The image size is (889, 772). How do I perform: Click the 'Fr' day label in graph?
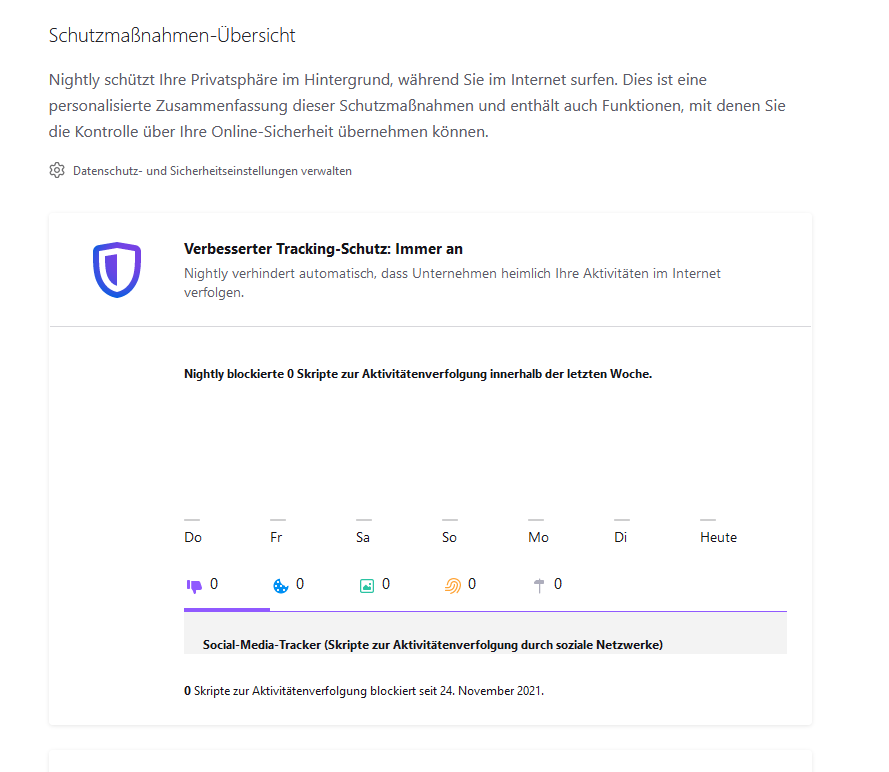click(x=276, y=537)
